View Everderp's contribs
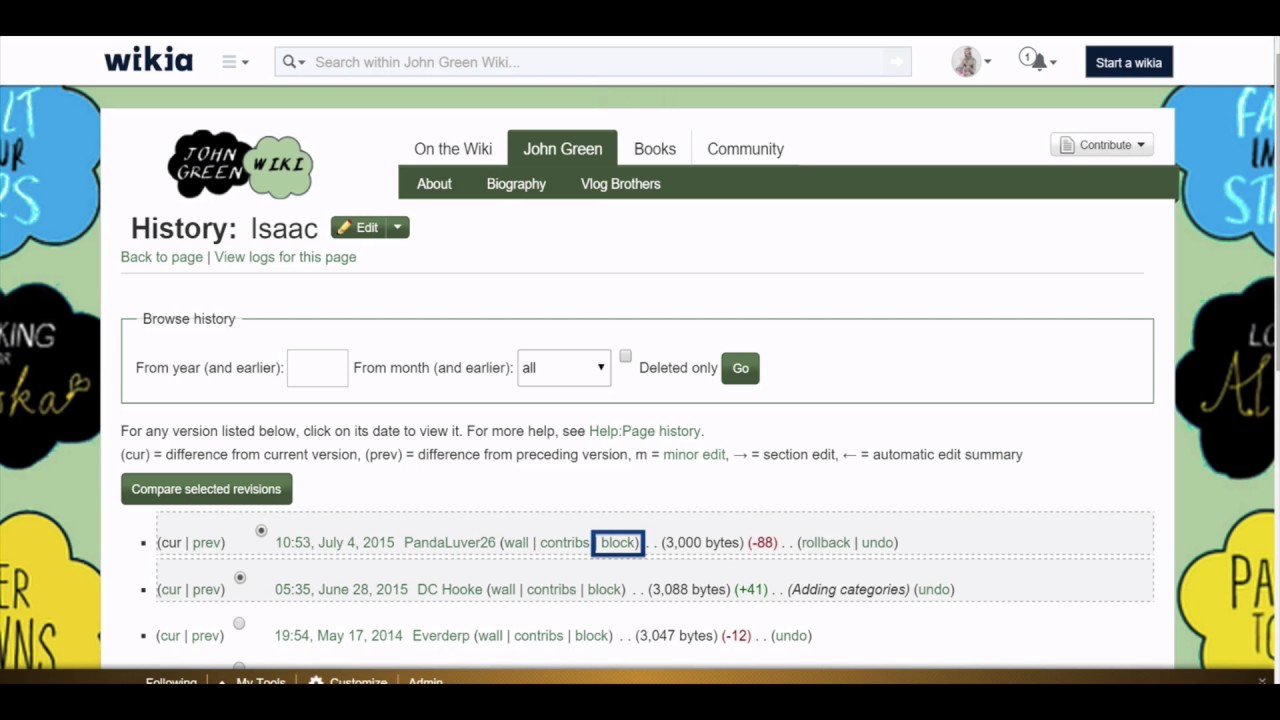The image size is (1280, 720). 539,636
